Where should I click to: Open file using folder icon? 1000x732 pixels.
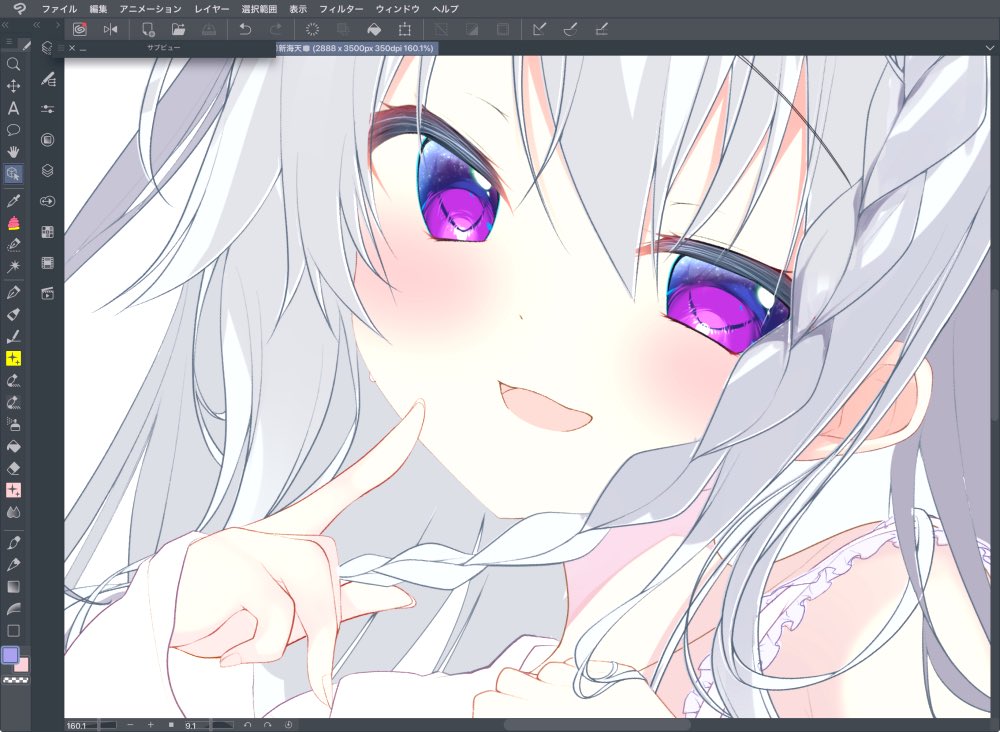tap(179, 29)
